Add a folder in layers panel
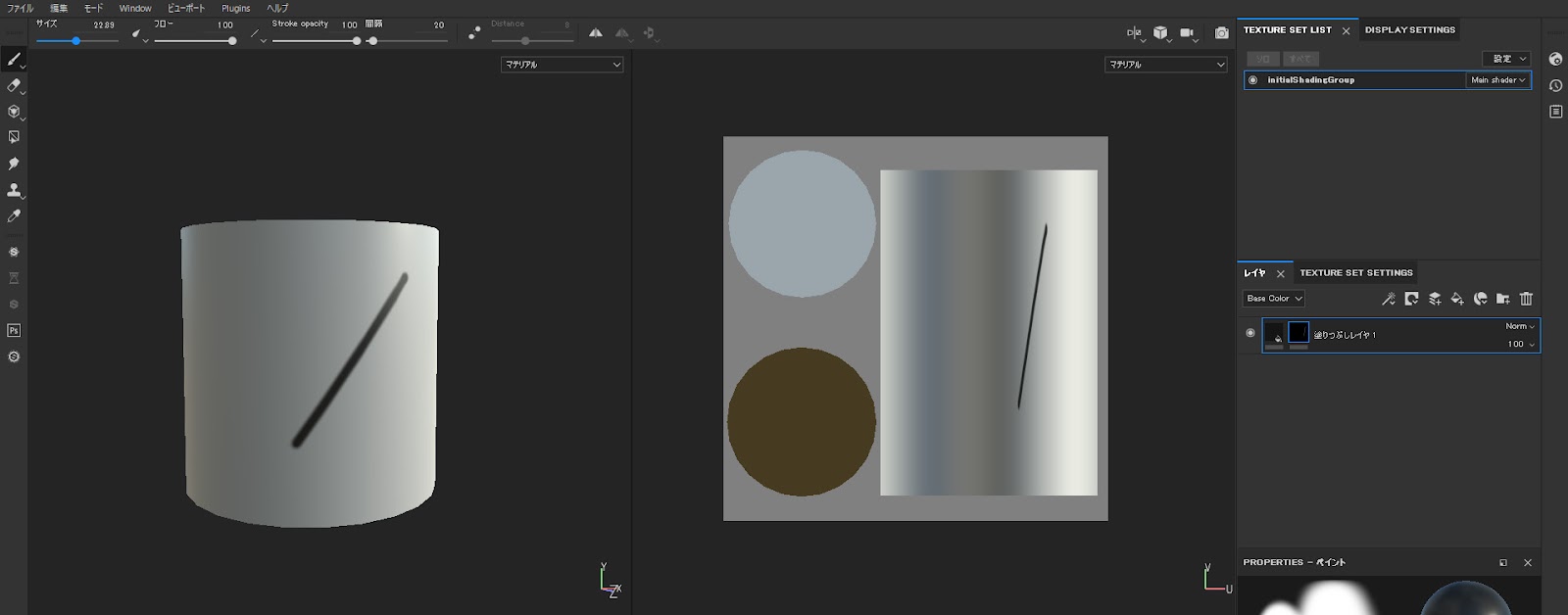1568x615 pixels. [1502, 299]
